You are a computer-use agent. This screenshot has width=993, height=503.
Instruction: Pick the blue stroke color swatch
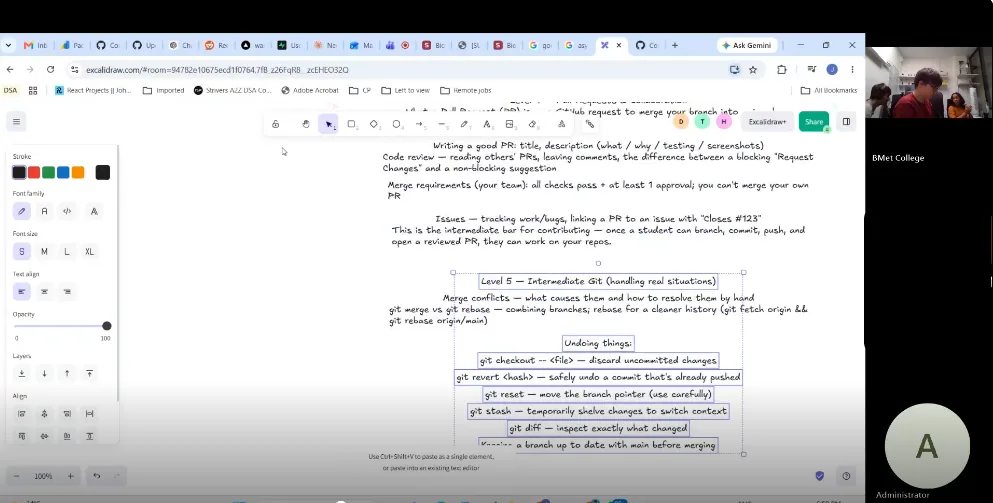coord(63,172)
